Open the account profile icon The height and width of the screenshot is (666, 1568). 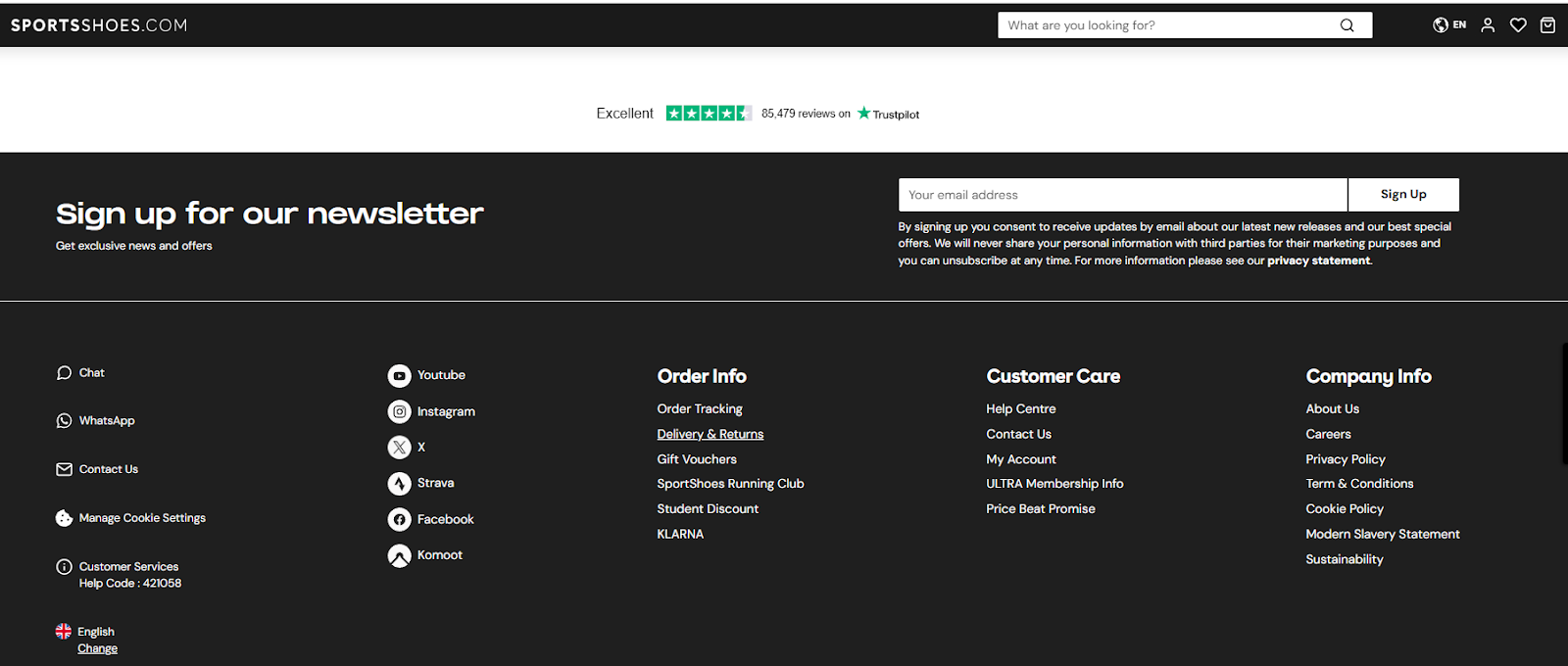[x=1488, y=25]
